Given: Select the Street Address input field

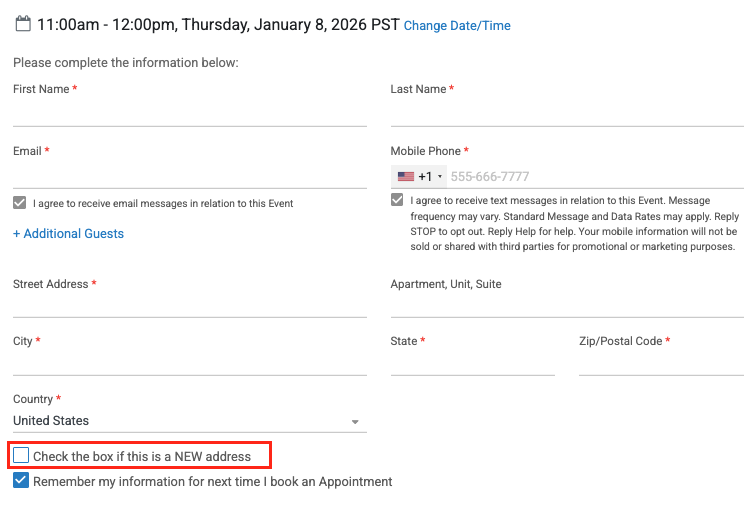Looking at the screenshot, I should (x=189, y=306).
